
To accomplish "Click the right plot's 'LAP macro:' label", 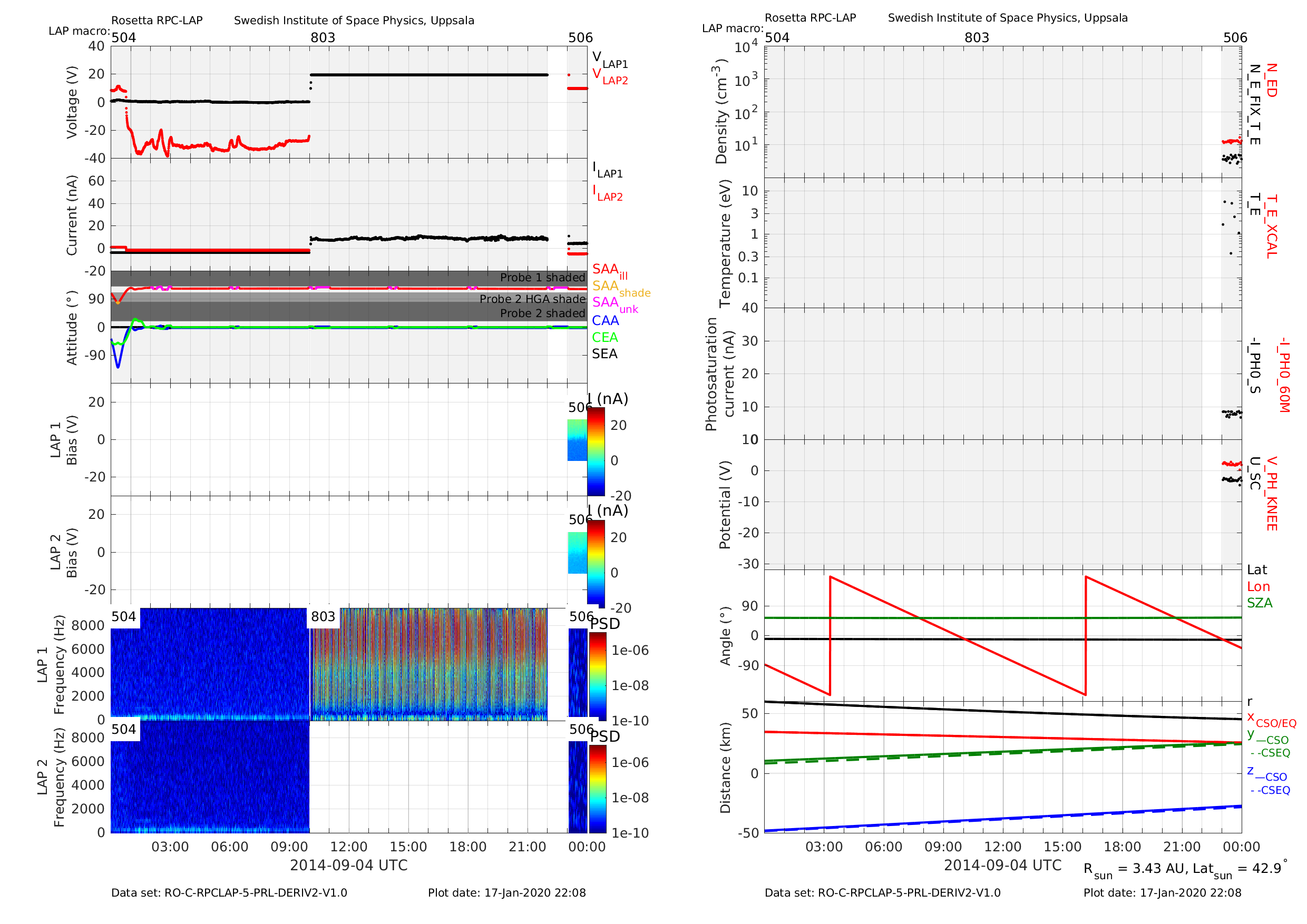I will click(x=733, y=28).
